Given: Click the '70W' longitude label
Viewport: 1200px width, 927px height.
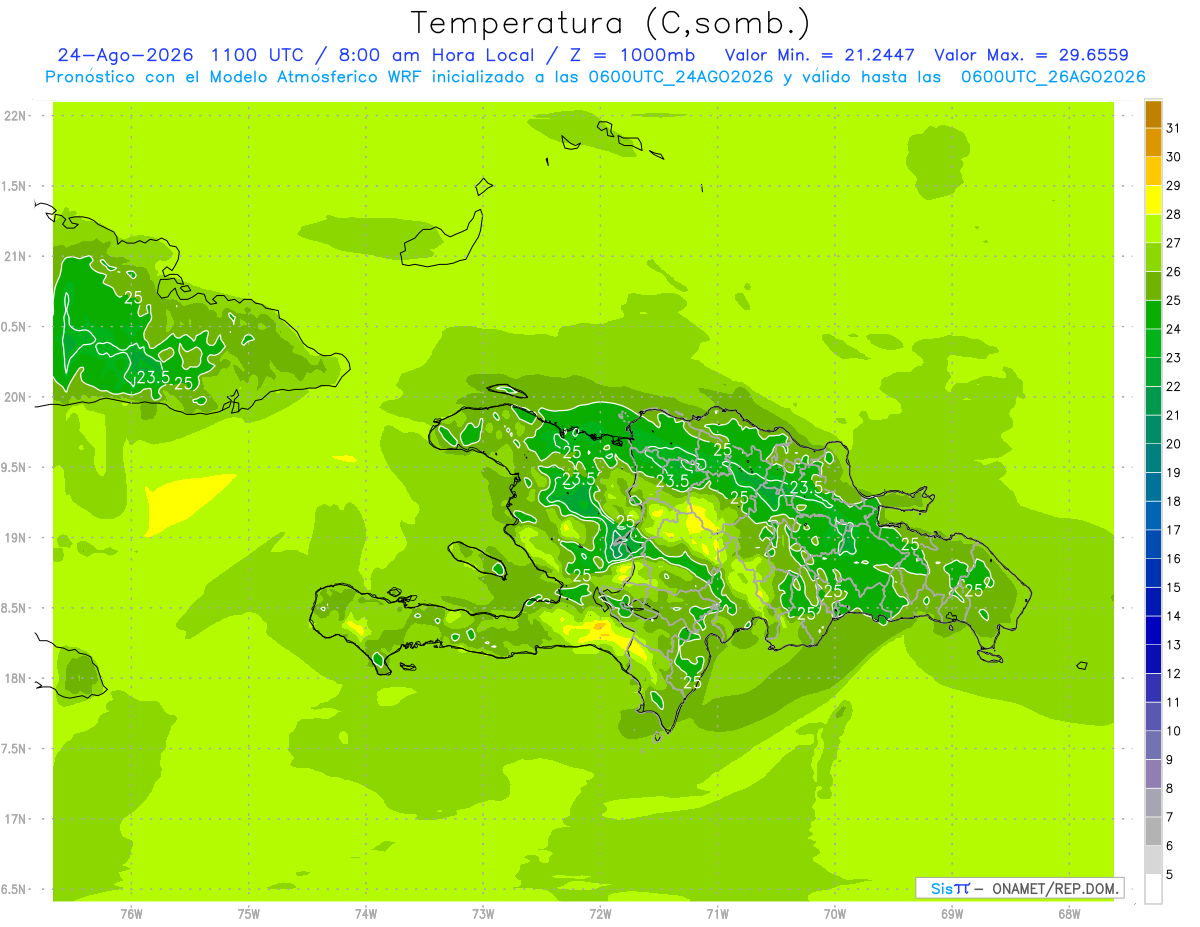Looking at the screenshot, I should coord(835,914).
